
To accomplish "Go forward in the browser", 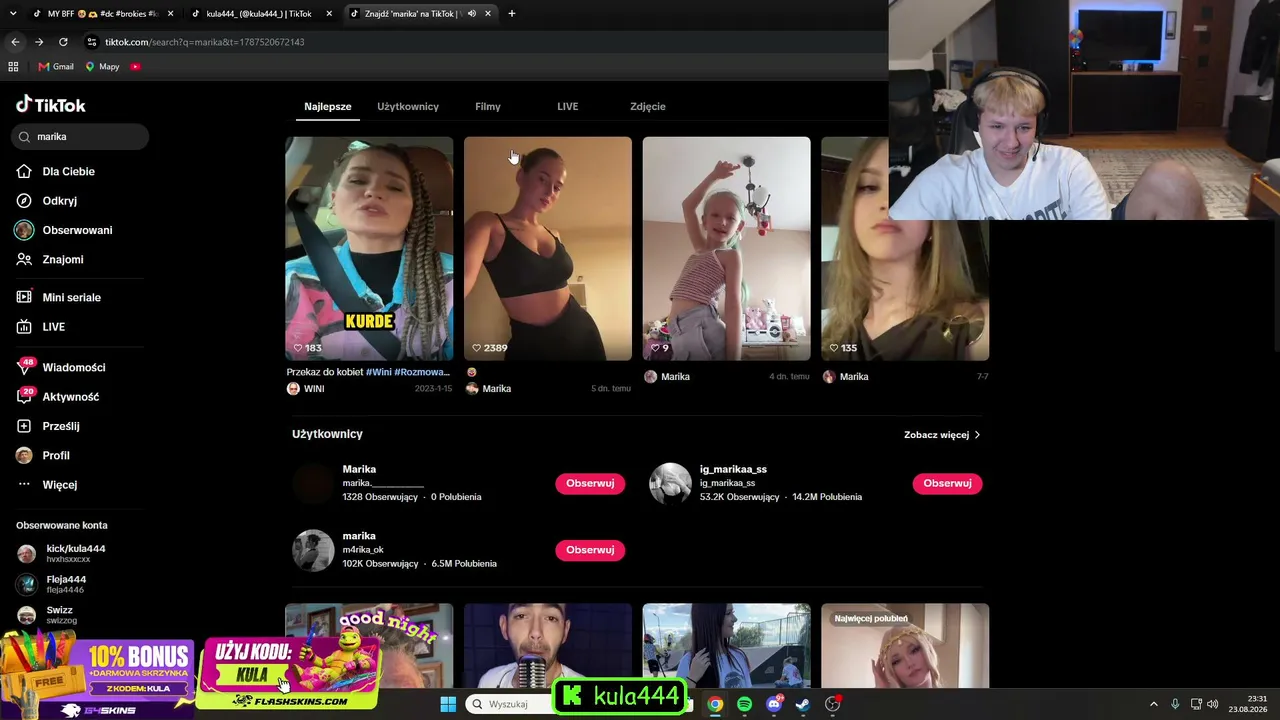I will [39, 42].
